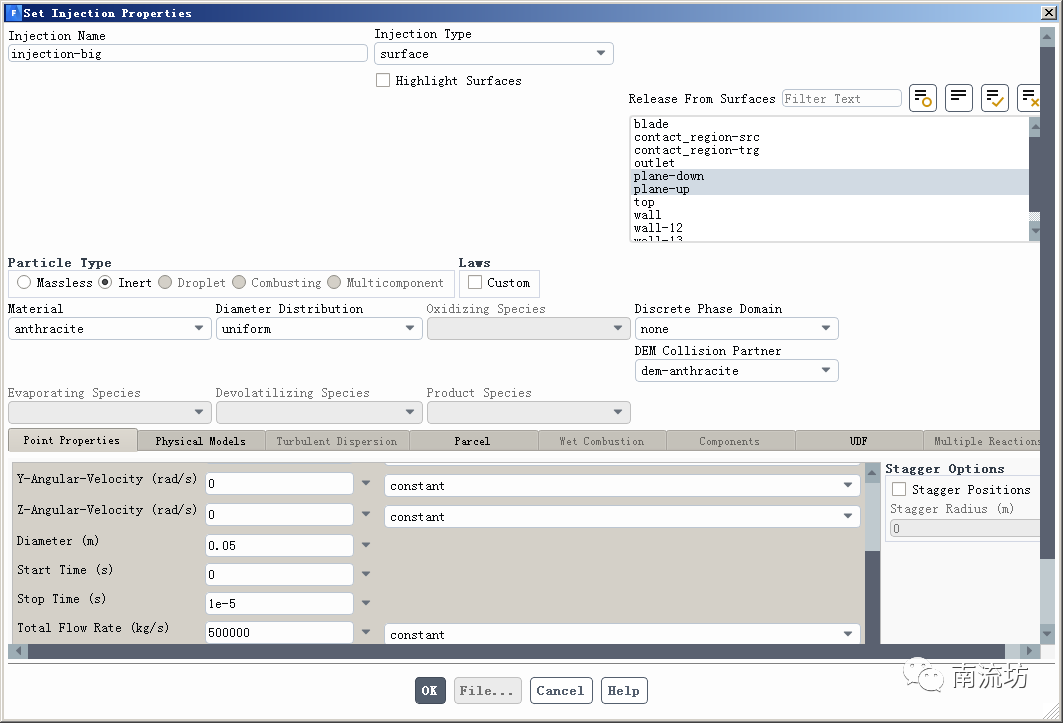Screen dimensions: 1063x723
Task: Enable the Highlight Surfaces checkbox
Action: [383, 81]
